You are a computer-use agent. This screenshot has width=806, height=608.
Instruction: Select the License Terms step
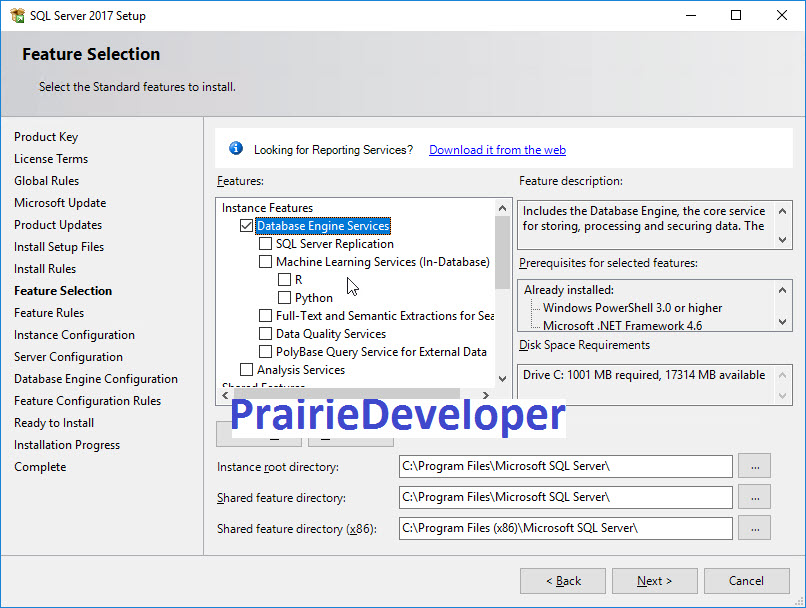[x=51, y=158]
